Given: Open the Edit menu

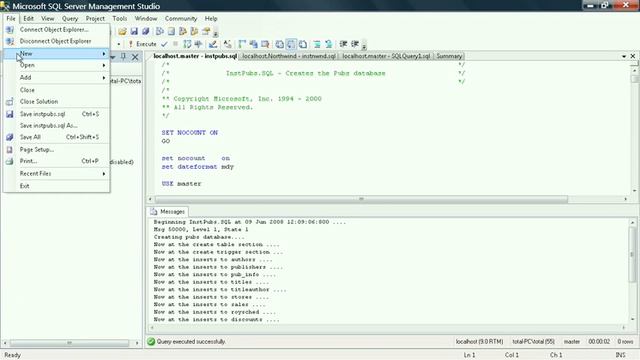Looking at the screenshot, I should [29, 18].
